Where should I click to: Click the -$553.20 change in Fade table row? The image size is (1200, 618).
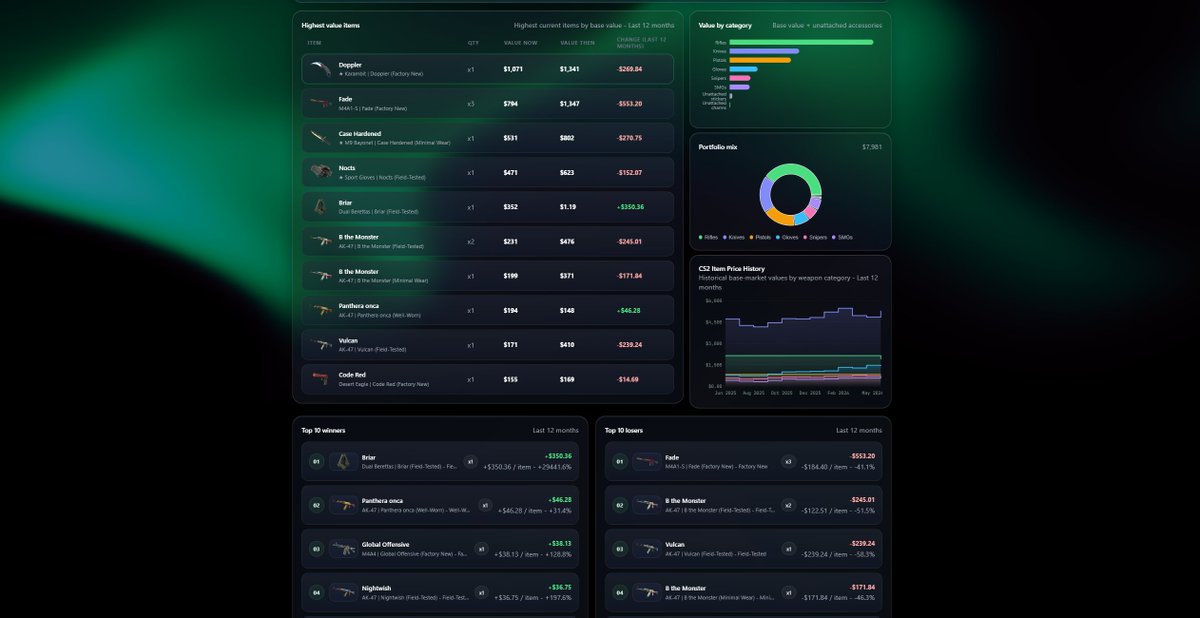(x=630, y=104)
